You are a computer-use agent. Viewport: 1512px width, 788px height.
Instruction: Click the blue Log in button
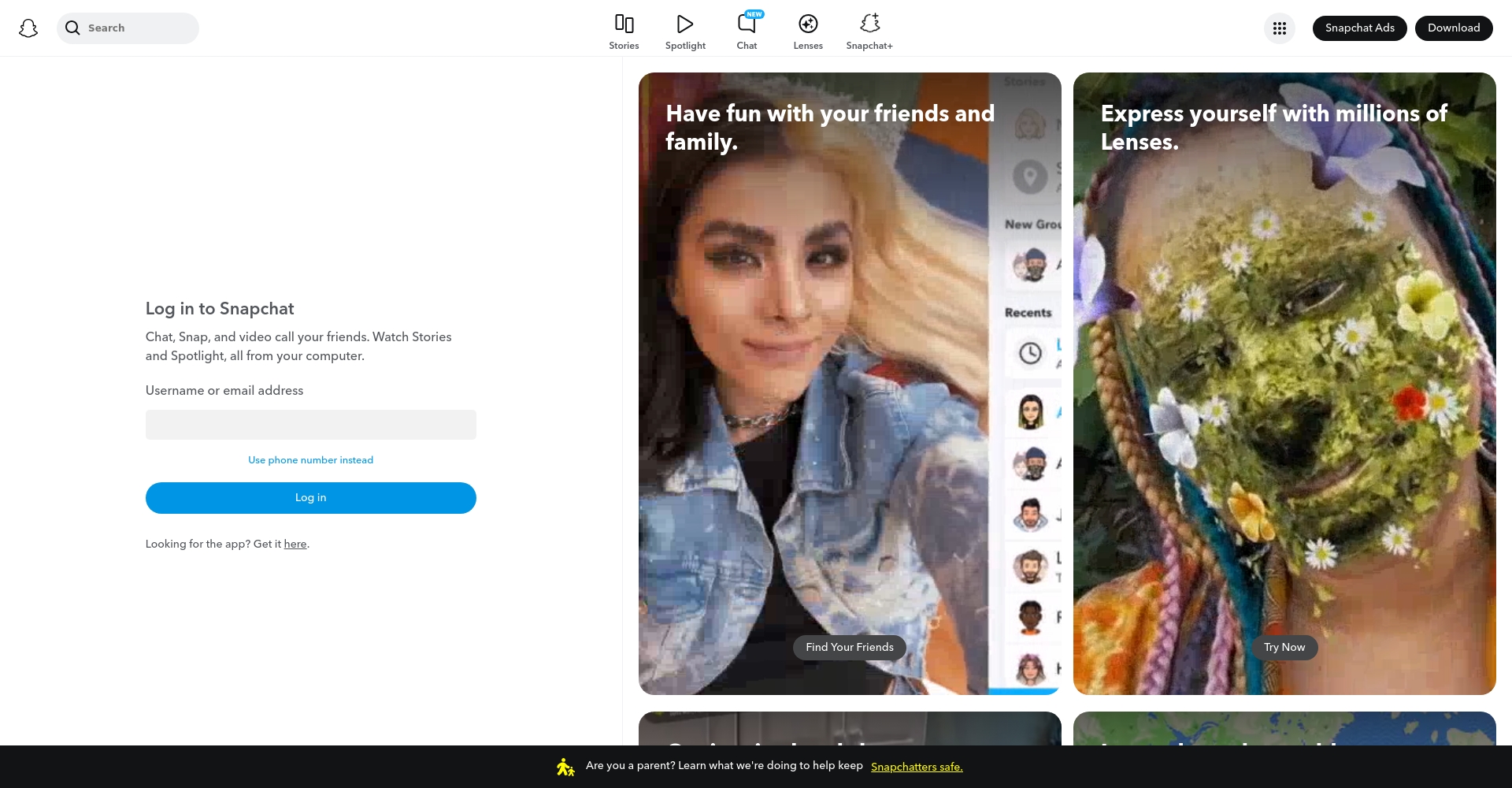tap(311, 498)
